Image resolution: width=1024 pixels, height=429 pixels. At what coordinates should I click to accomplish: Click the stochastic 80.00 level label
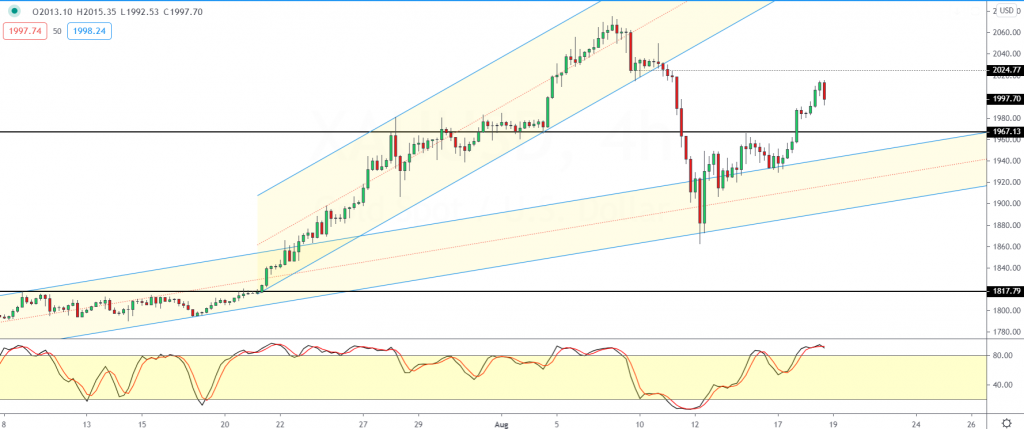point(1003,356)
